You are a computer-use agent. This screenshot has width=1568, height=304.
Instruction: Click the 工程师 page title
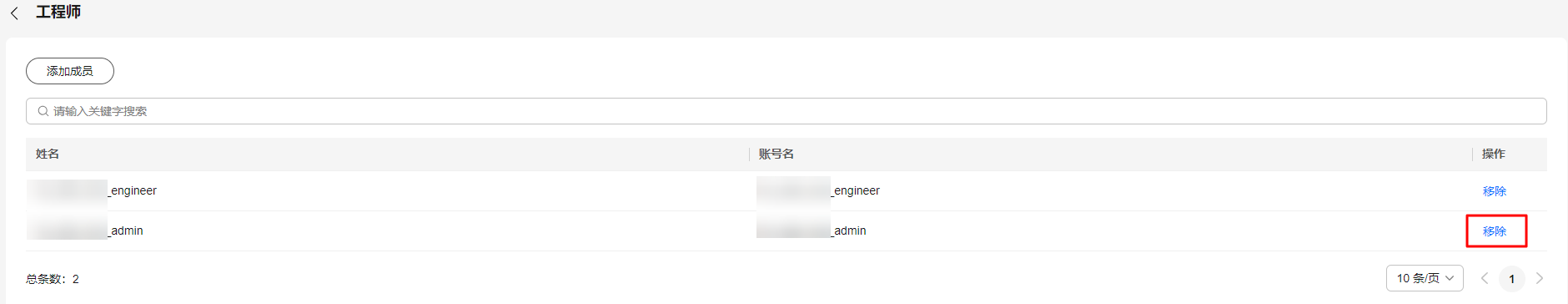[58, 13]
